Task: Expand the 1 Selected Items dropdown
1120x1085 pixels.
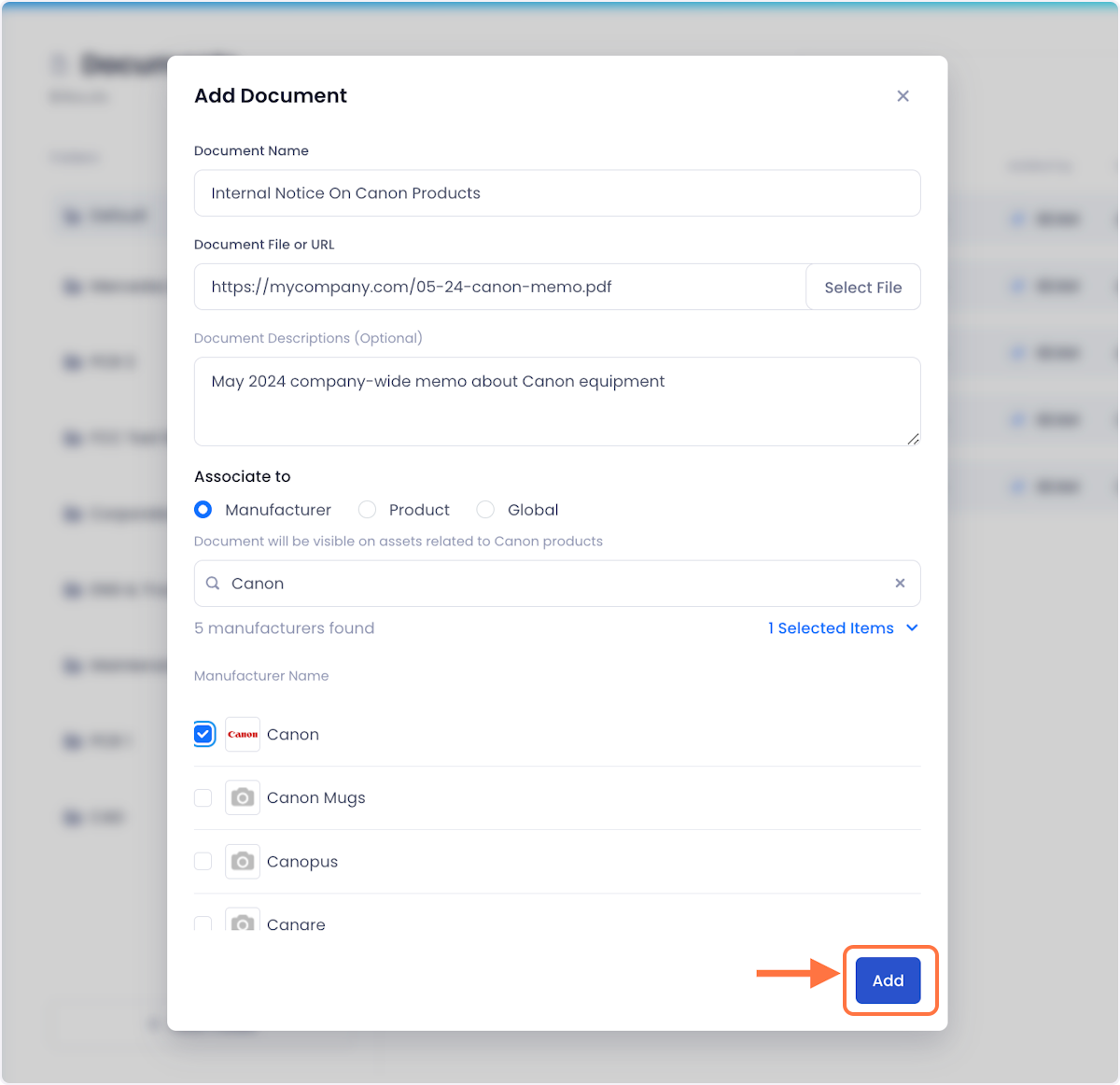Action: point(844,628)
